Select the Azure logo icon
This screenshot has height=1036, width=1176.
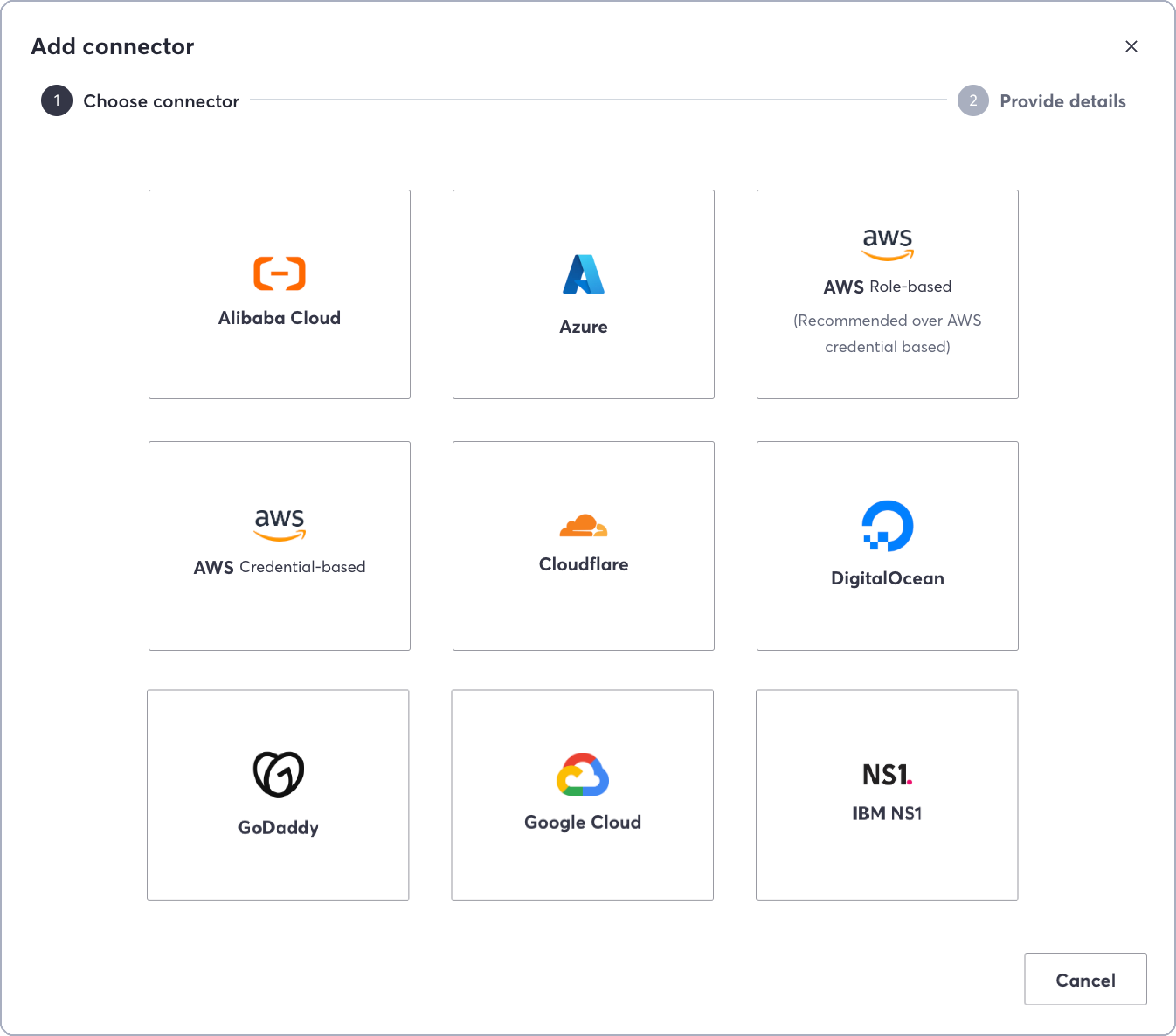(583, 274)
